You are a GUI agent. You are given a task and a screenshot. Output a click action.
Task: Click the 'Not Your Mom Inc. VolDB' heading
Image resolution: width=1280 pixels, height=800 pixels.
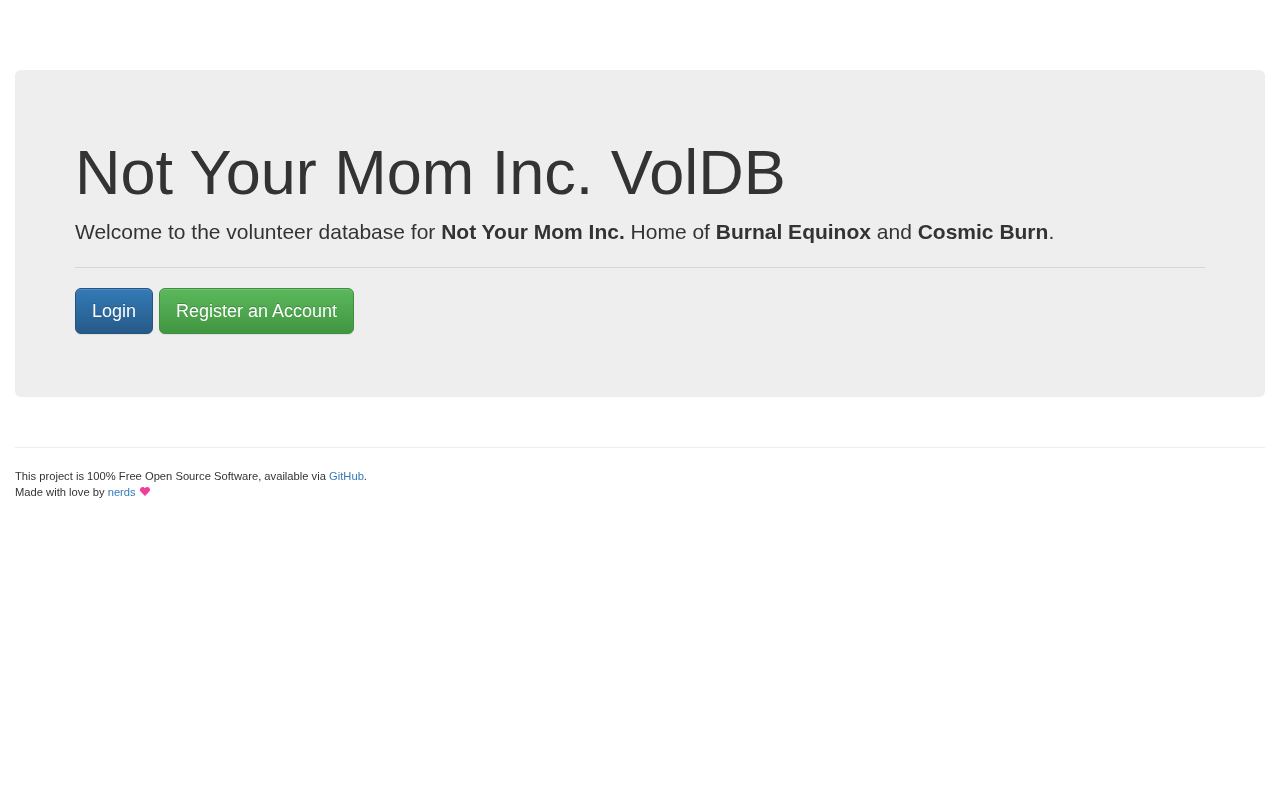click(x=430, y=172)
